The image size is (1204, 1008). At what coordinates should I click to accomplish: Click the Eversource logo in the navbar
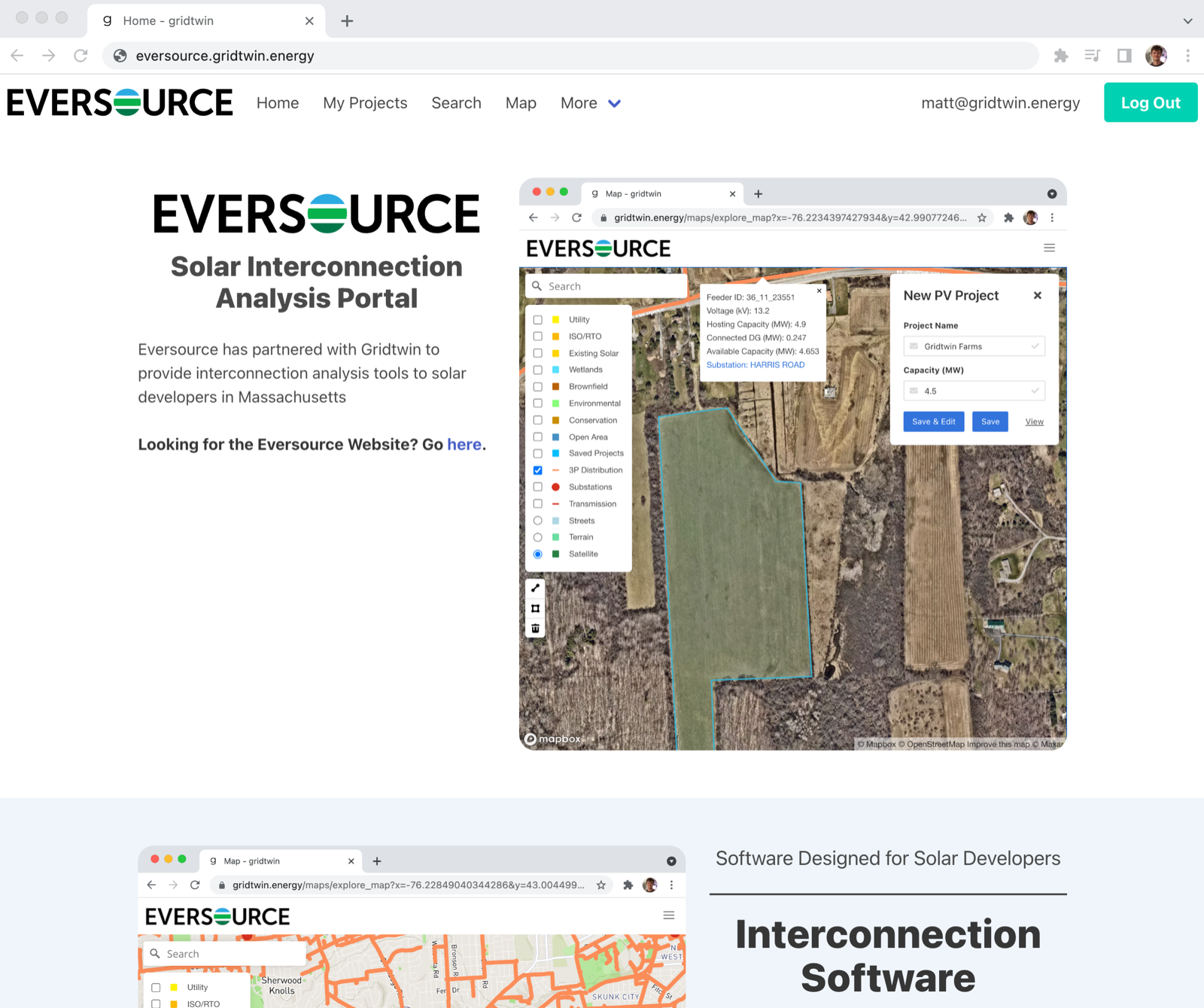(120, 102)
